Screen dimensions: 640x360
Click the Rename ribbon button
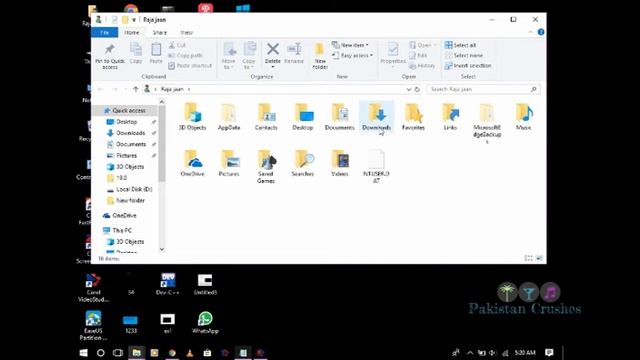pos(294,53)
